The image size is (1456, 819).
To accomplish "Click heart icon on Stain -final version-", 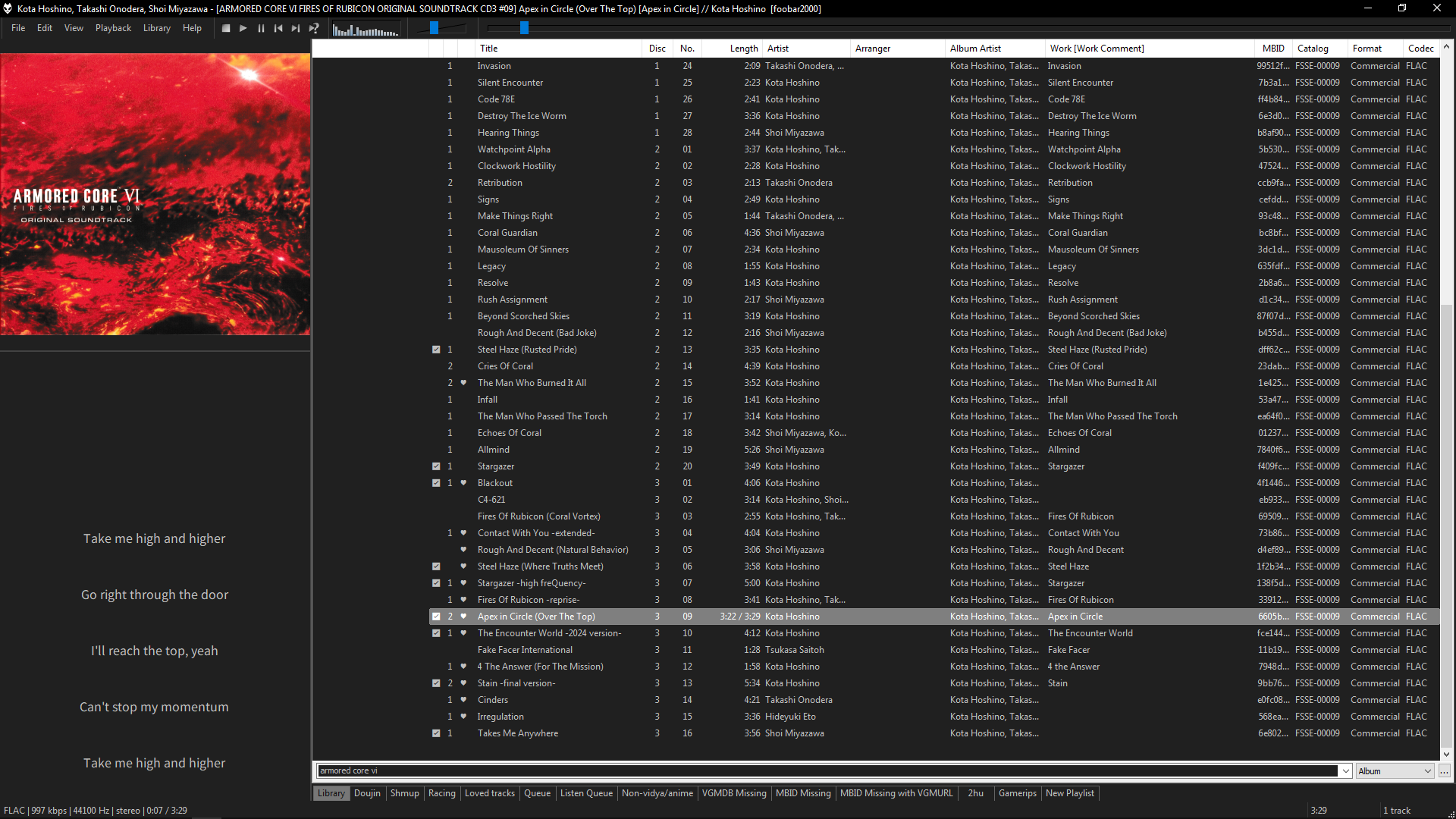I will 463,683.
